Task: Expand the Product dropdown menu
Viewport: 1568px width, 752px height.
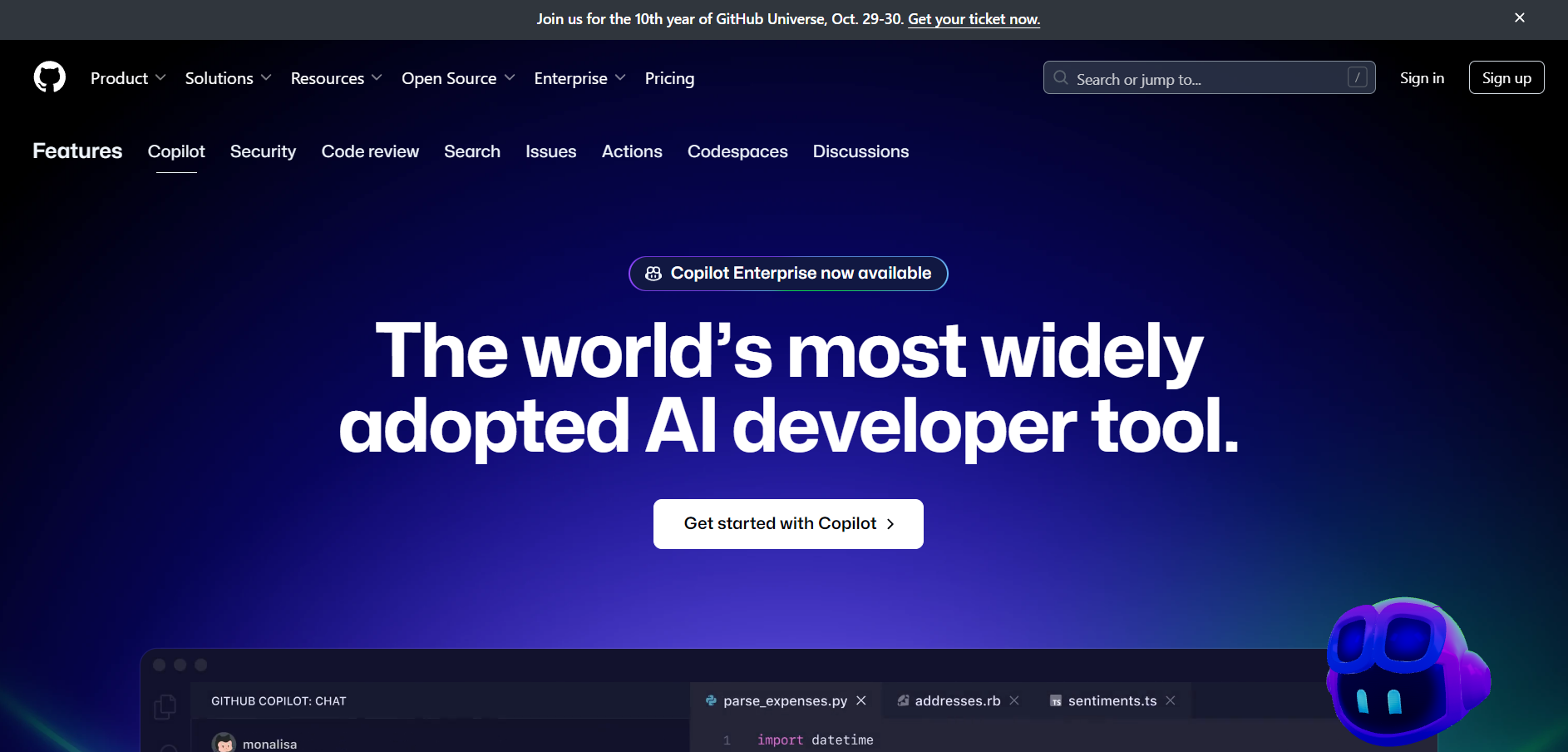Action: click(x=128, y=78)
